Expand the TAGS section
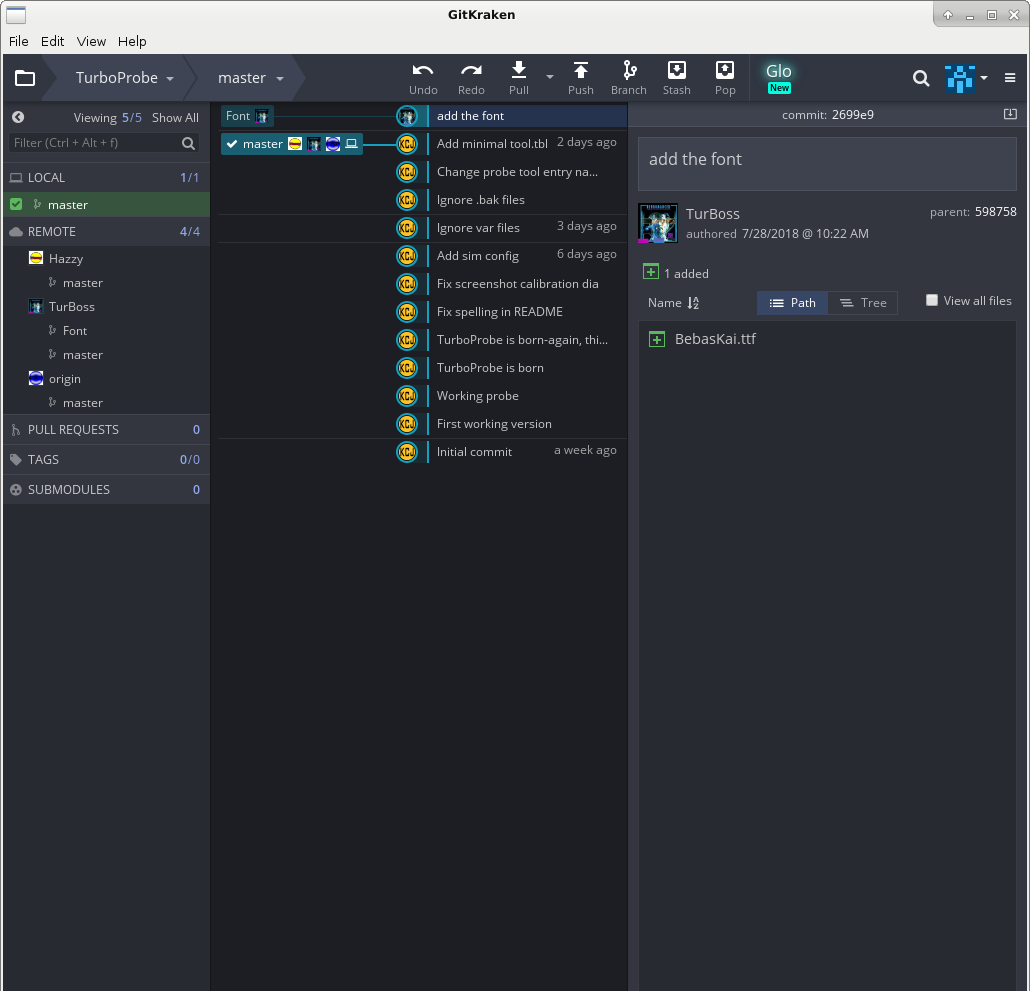Image resolution: width=1030 pixels, height=991 pixels. 106,460
